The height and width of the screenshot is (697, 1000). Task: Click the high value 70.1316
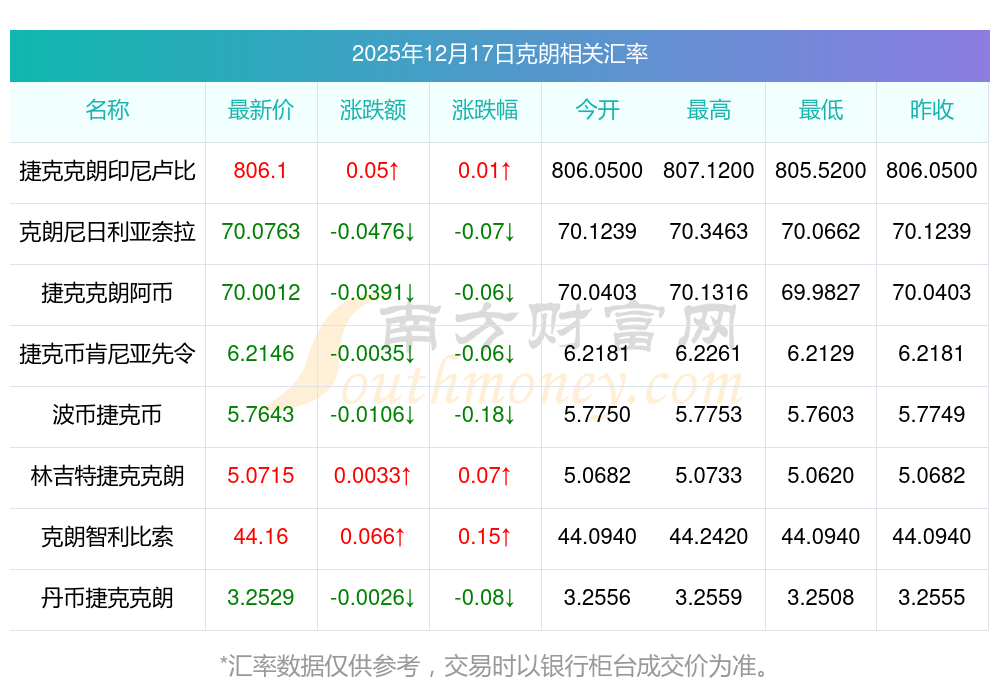click(709, 293)
